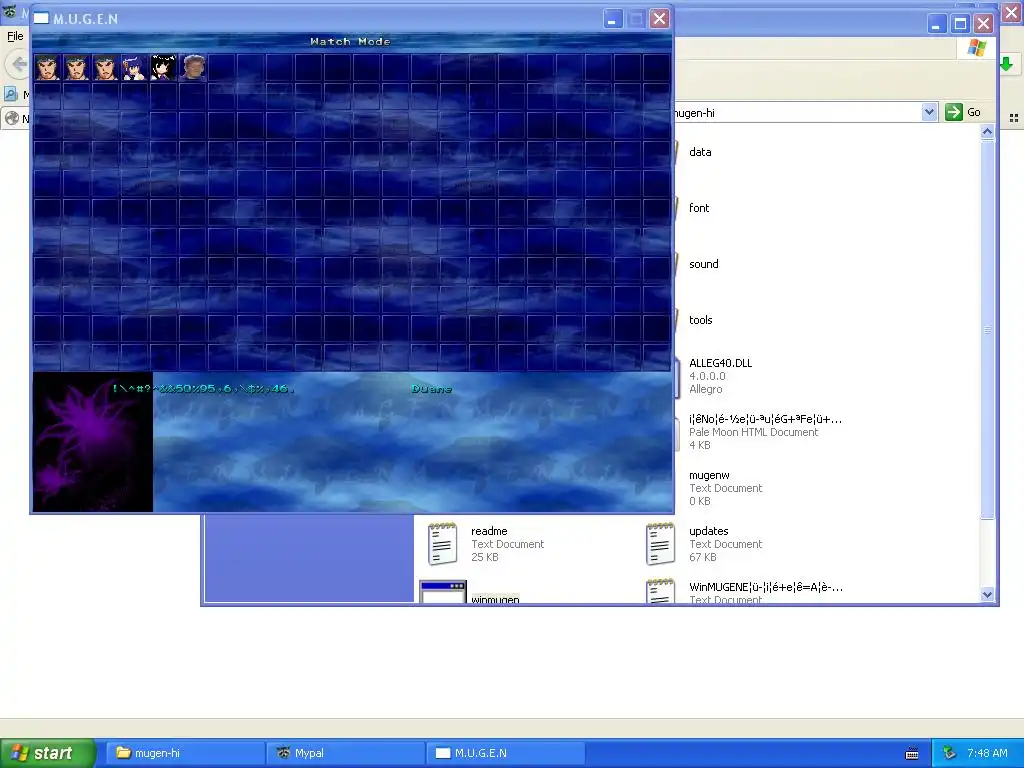Open the keyboard icon in the taskbar
This screenshot has width=1024, height=768.
(912, 754)
